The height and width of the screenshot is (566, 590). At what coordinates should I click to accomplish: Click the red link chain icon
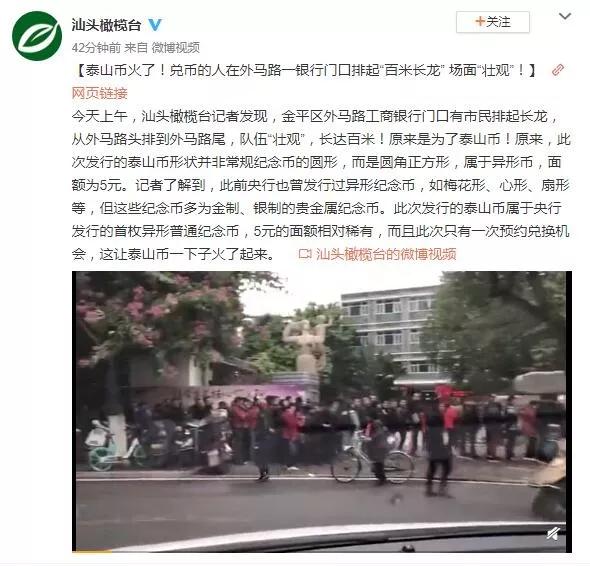[x=557, y=70]
